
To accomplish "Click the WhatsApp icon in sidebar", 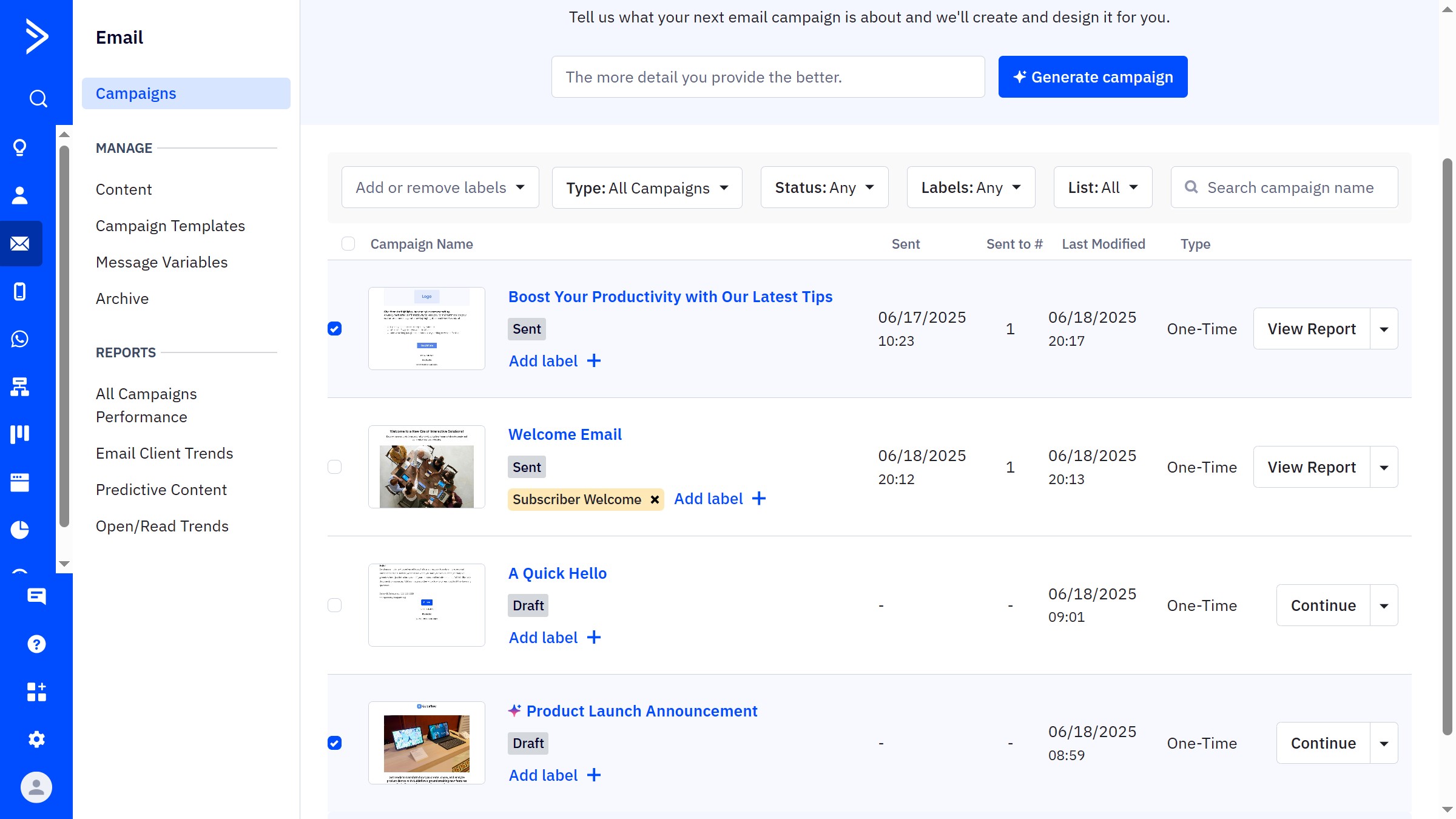I will pyautogui.click(x=20, y=339).
